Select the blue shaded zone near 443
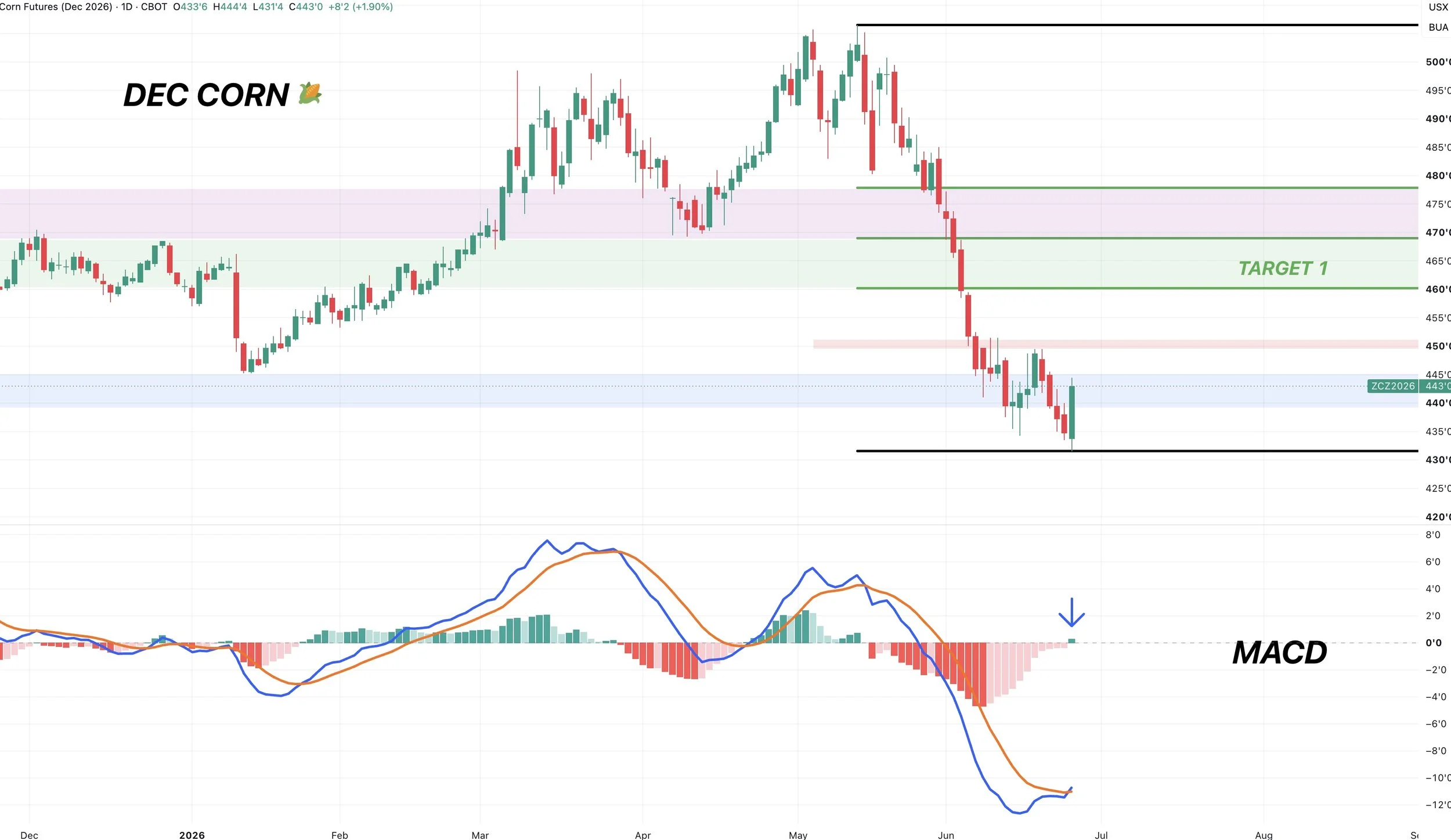 click(x=709, y=390)
